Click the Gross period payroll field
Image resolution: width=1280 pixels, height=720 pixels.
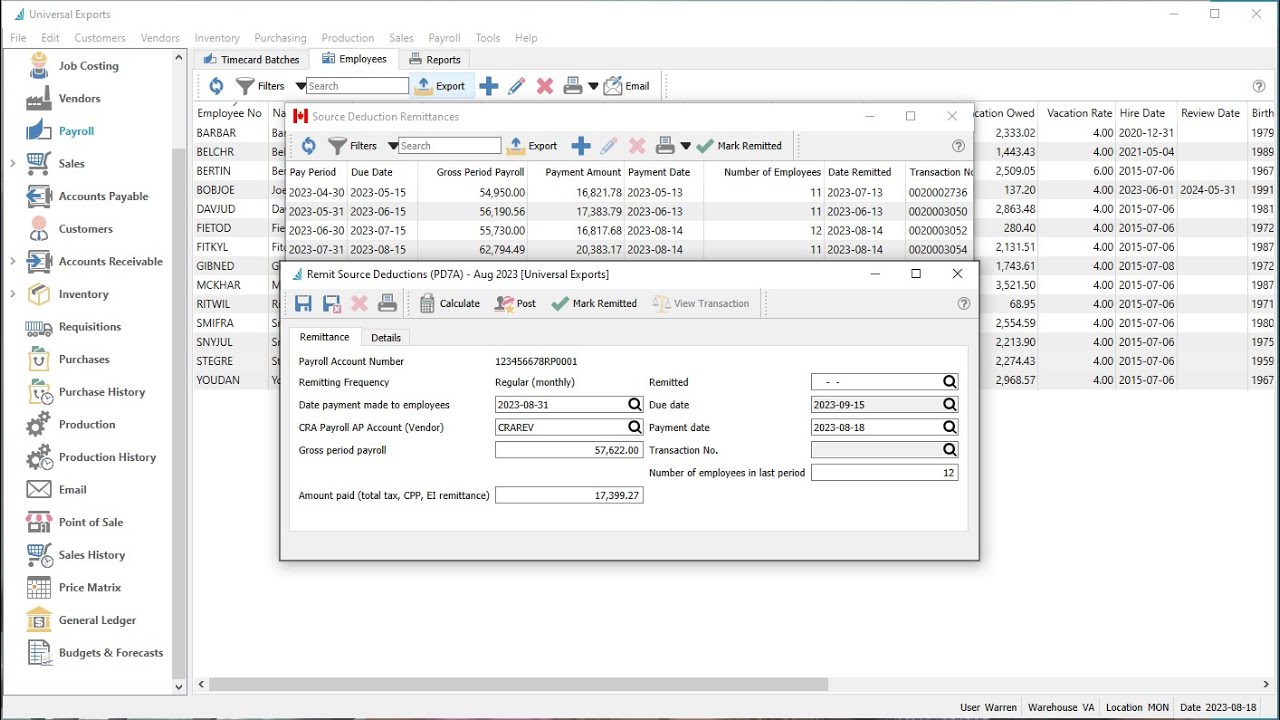point(569,450)
